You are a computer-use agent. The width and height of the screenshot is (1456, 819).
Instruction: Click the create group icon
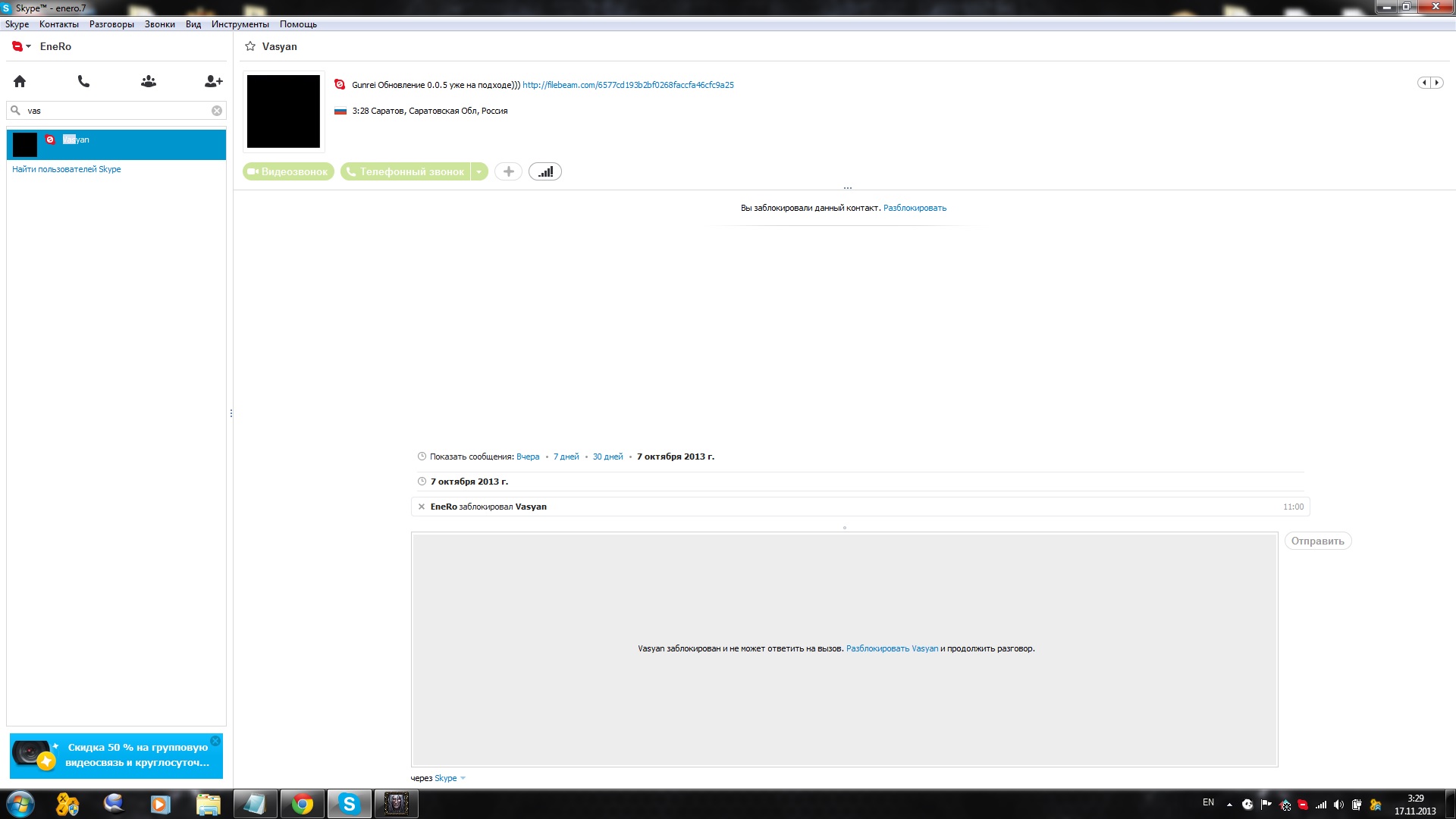[x=149, y=81]
